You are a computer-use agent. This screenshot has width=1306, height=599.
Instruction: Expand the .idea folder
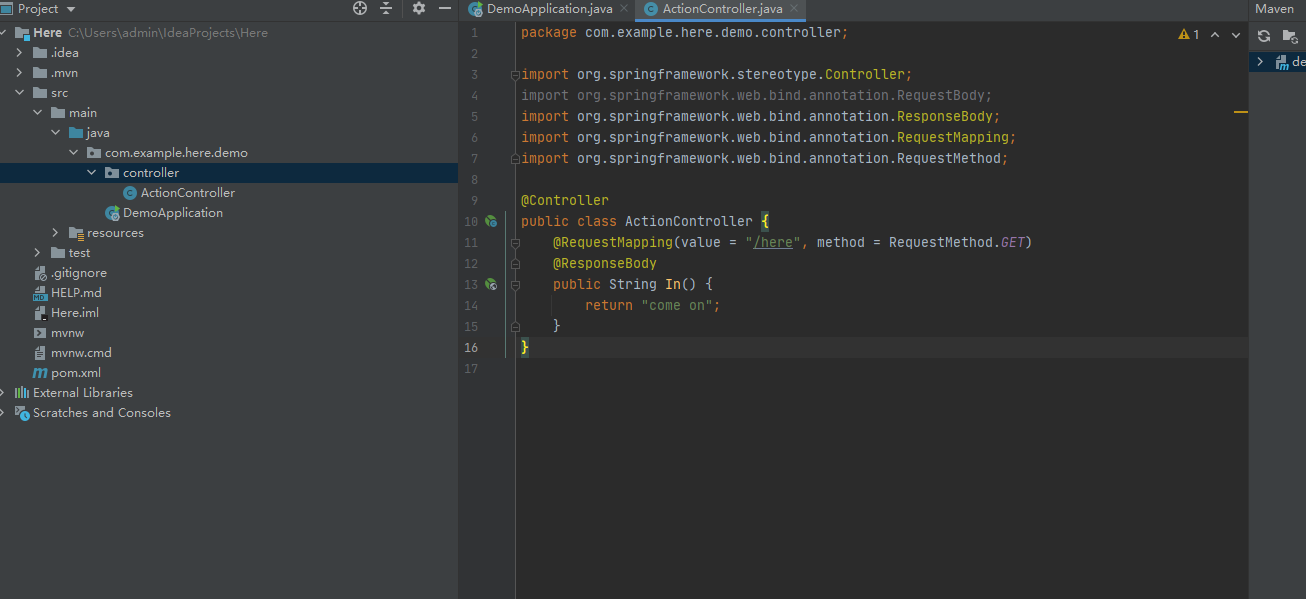point(20,53)
